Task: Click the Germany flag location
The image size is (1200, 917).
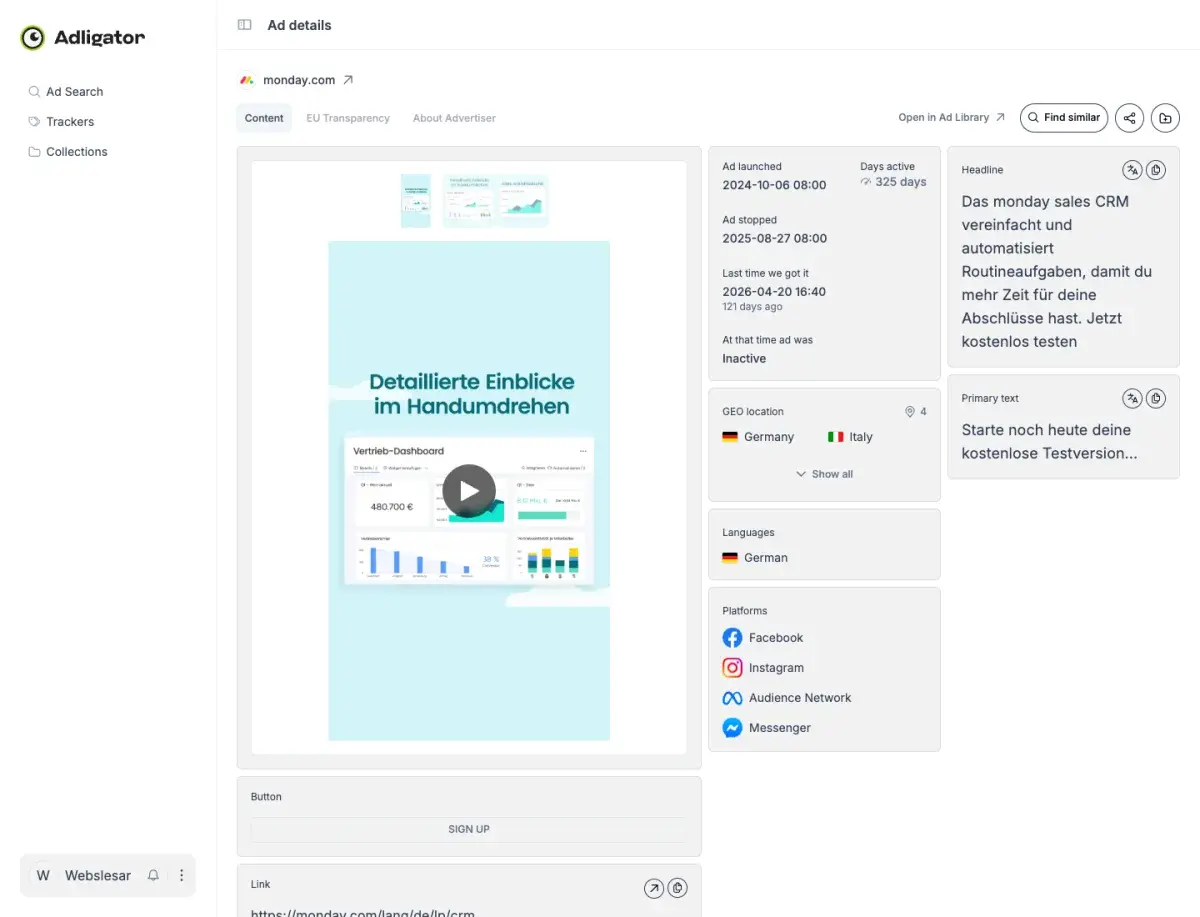Action: 758,437
